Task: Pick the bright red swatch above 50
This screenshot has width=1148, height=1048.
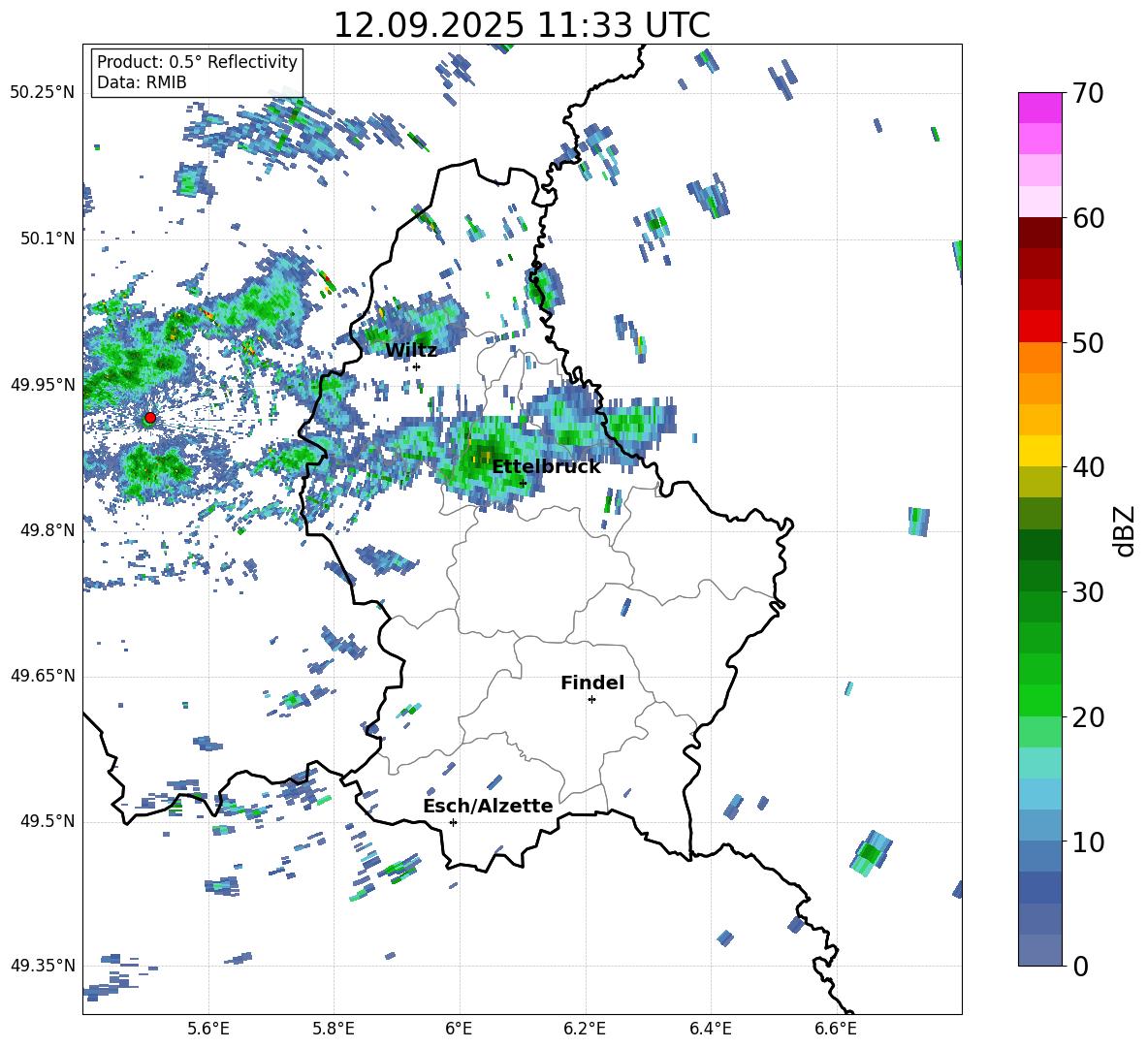Action: tap(1039, 326)
